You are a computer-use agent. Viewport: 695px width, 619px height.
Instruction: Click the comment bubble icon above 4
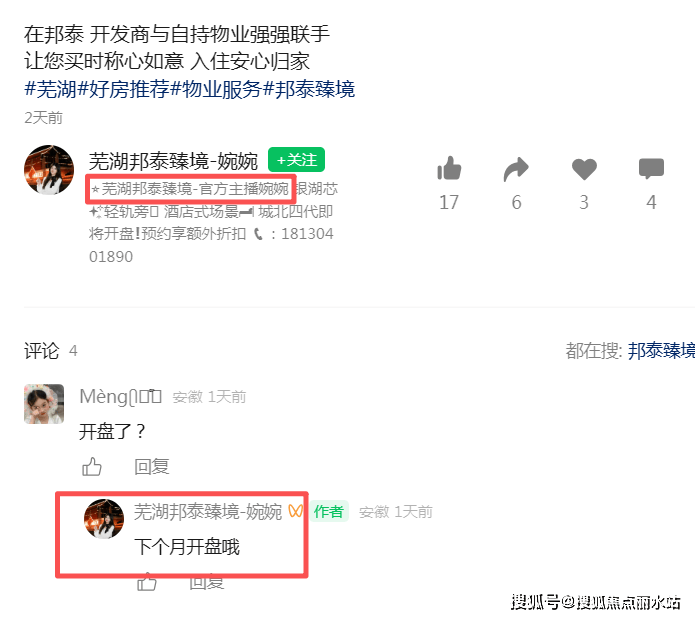[651, 168]
